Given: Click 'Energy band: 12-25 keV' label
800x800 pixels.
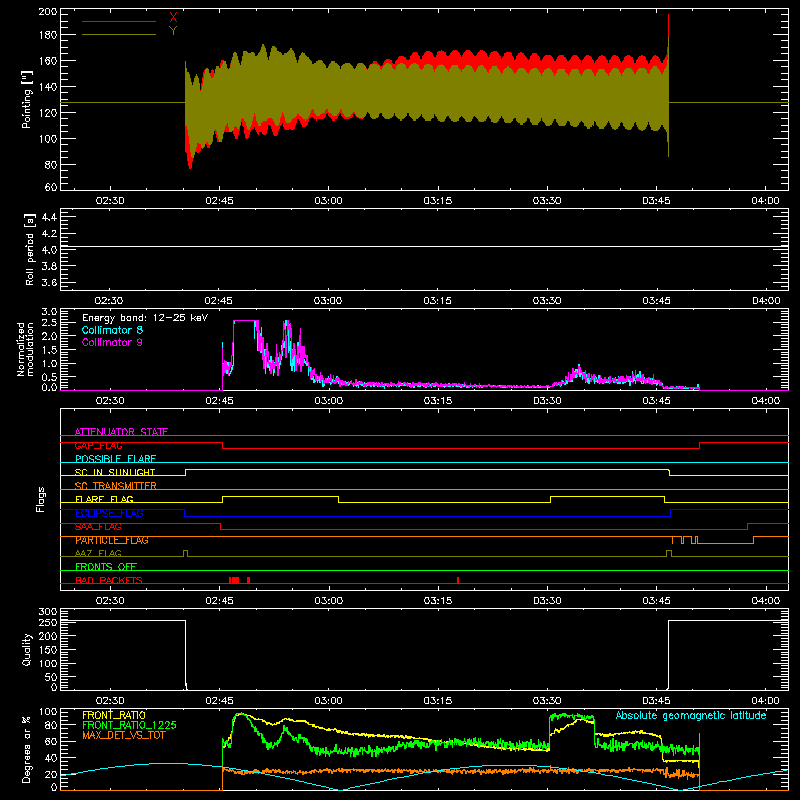Looking at the screenshot, I should pos(145,318).
